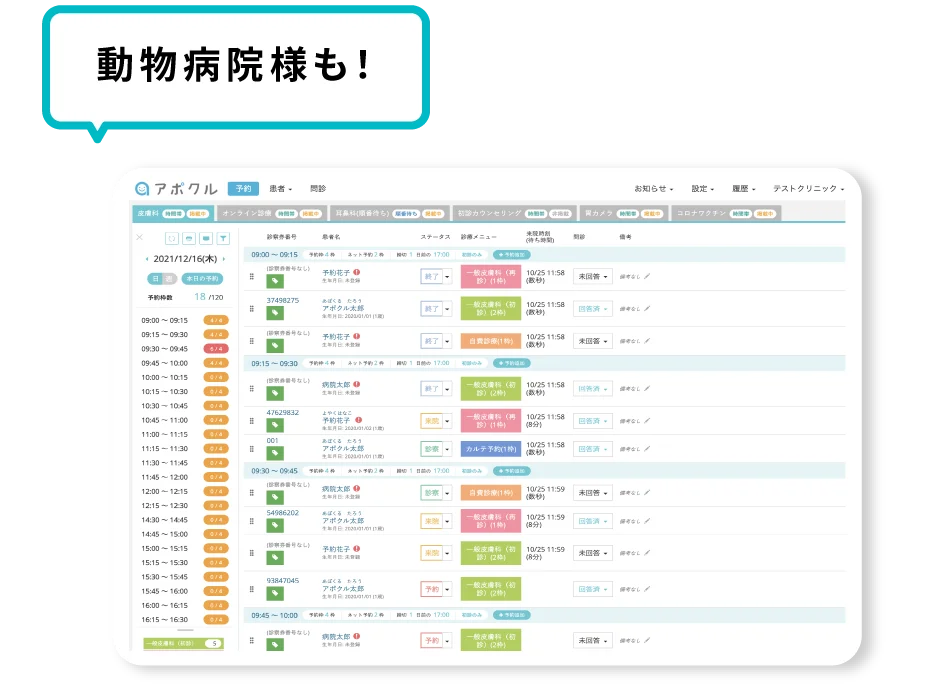940x700 pixels.
Task: Click the print icon above the date
Action: pos(189,238)
